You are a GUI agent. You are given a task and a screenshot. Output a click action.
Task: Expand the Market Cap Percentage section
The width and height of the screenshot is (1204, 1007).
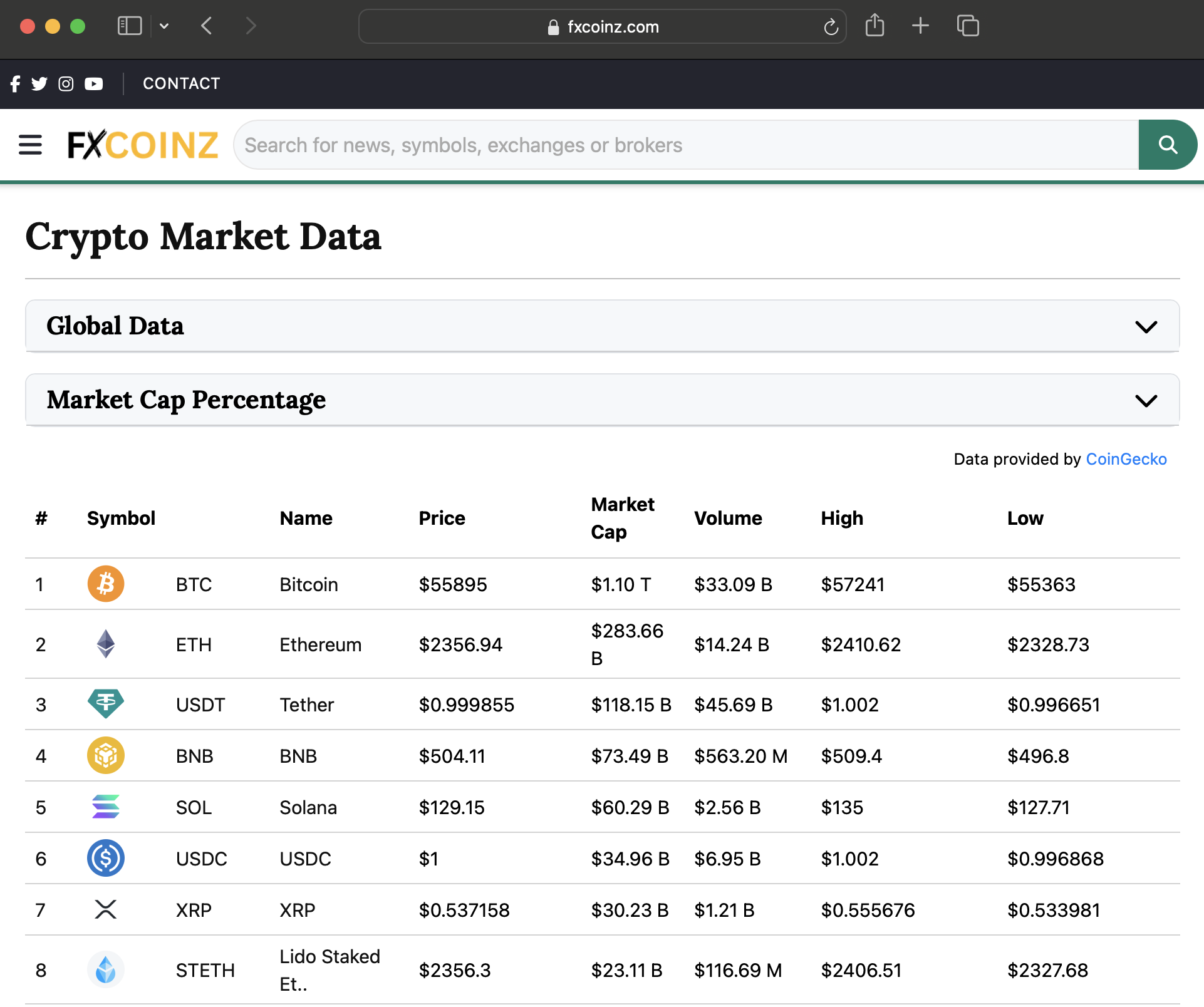pyautogui.click(x=602, y=400)
